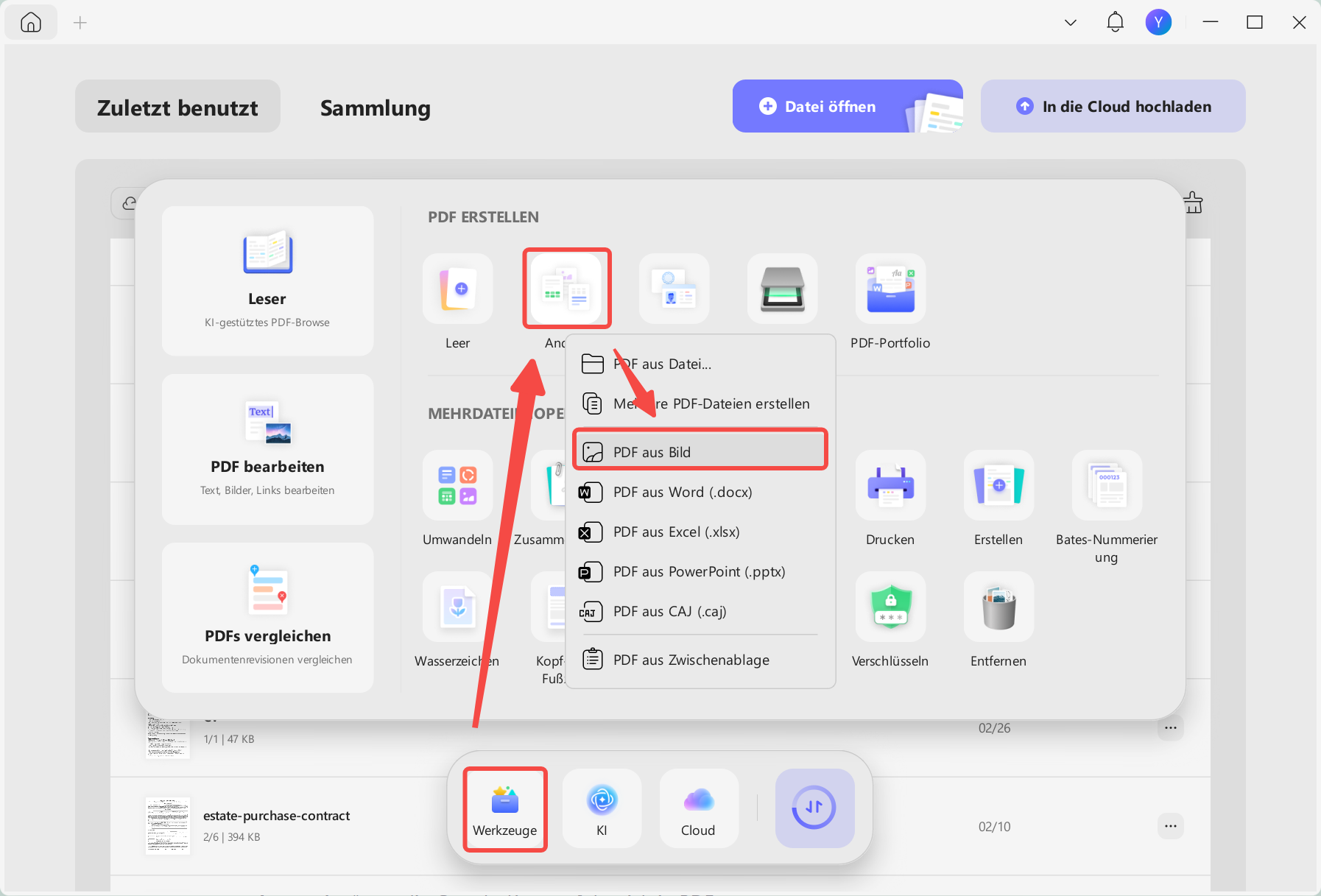Viewport: 1321px width, 896px height.
Task: Open a new tab with the plus icon
Action: (x=80, y=23)
